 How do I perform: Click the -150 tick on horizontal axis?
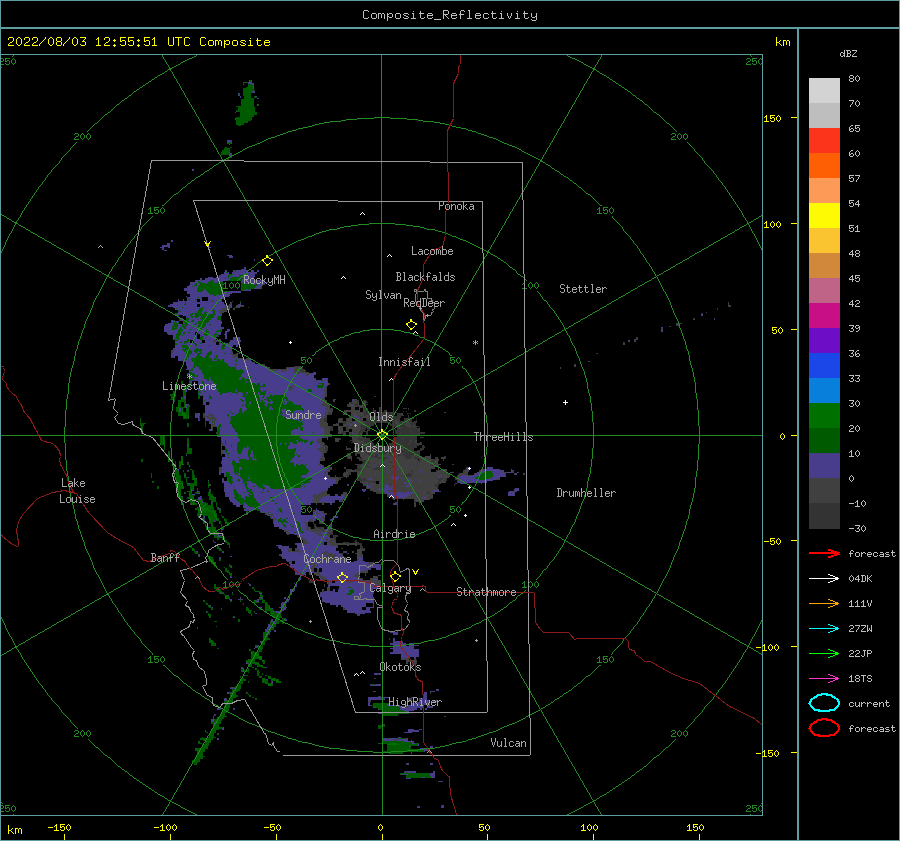coord(59,827)
